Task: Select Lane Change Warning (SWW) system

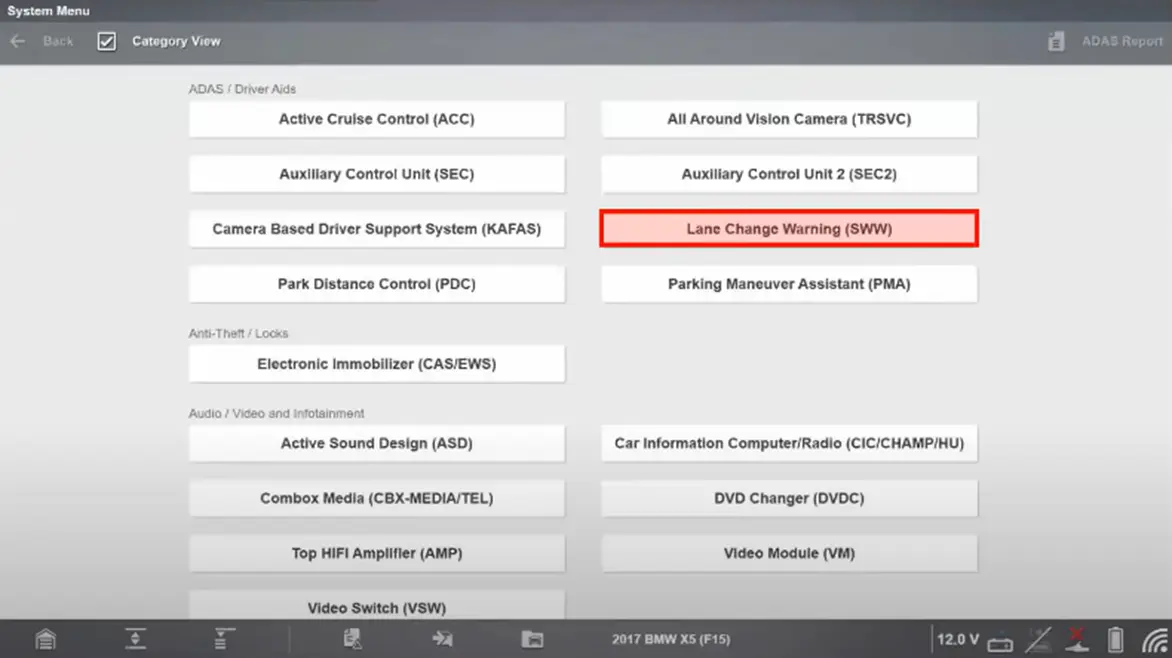Action: coord(788,229)
